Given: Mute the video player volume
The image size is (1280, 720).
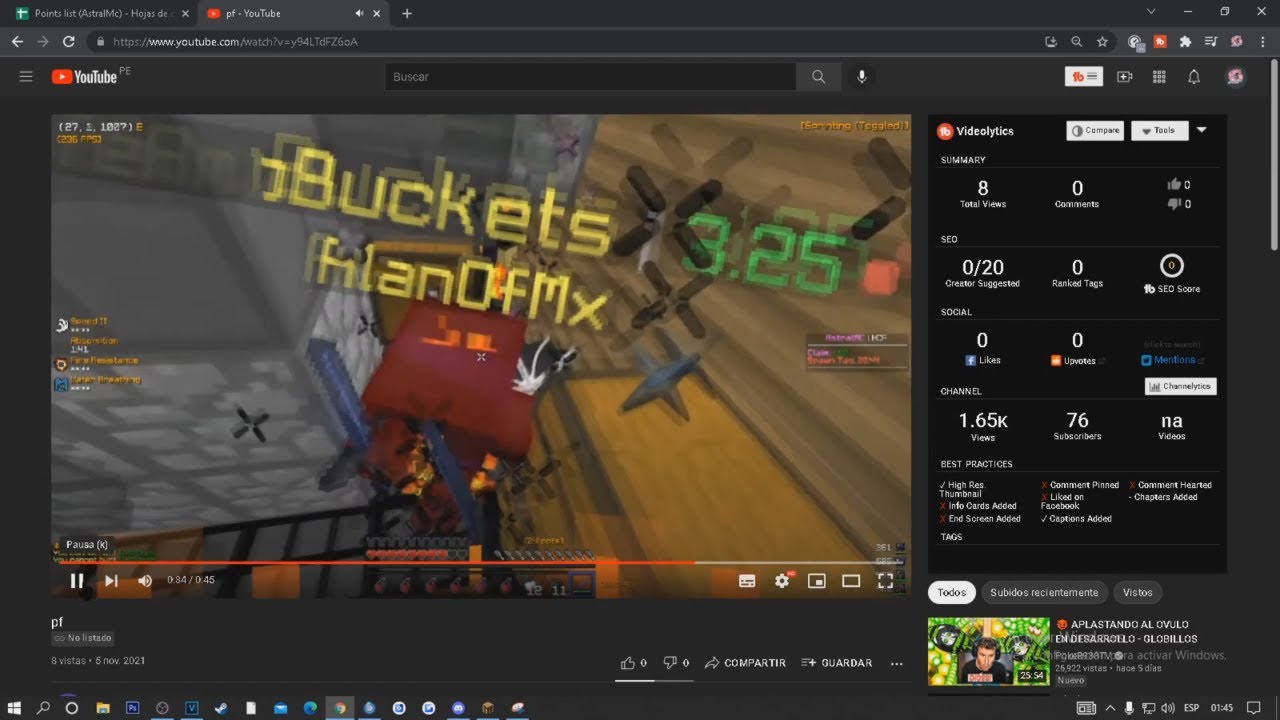Looking at the screenshot, I should click(145, 580).
